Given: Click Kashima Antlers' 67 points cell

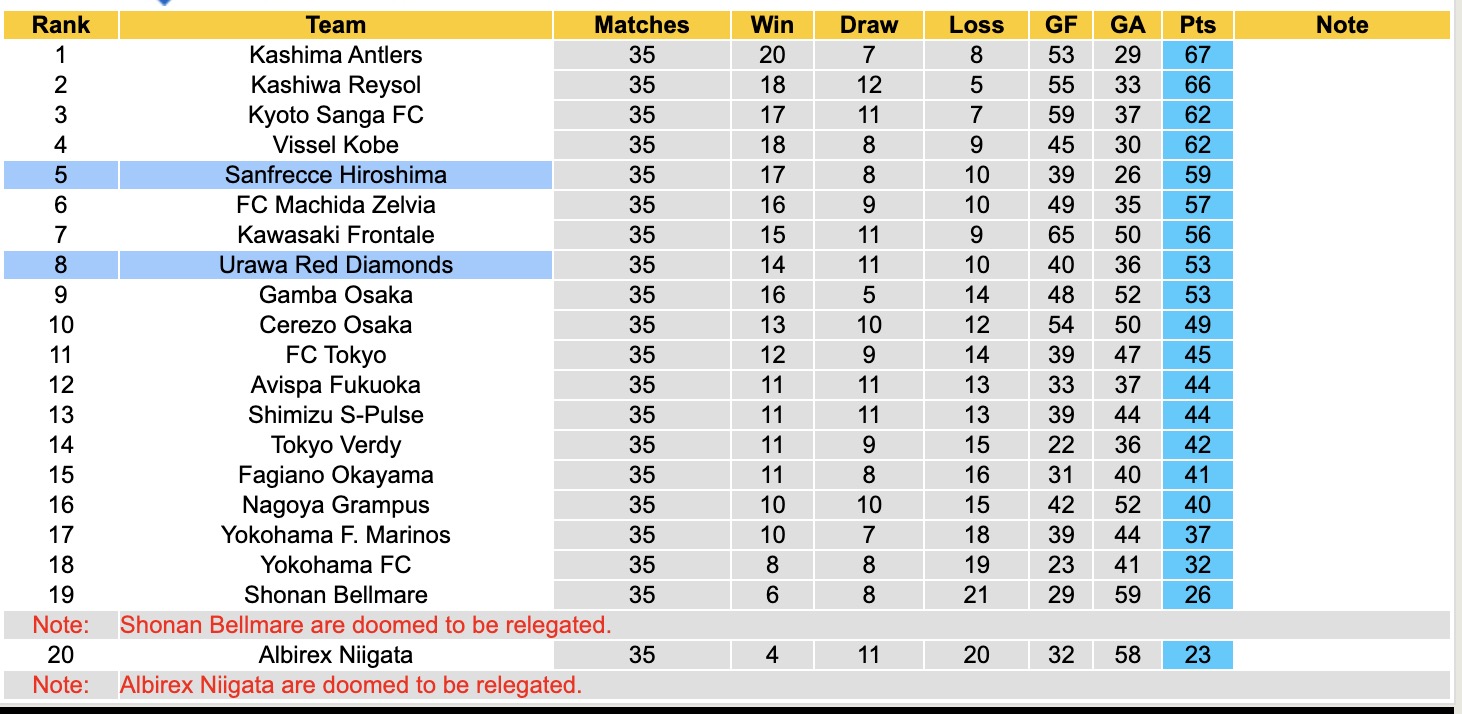Looking at the screenshot, I should pyautogui.click(x=1197, y=55).
